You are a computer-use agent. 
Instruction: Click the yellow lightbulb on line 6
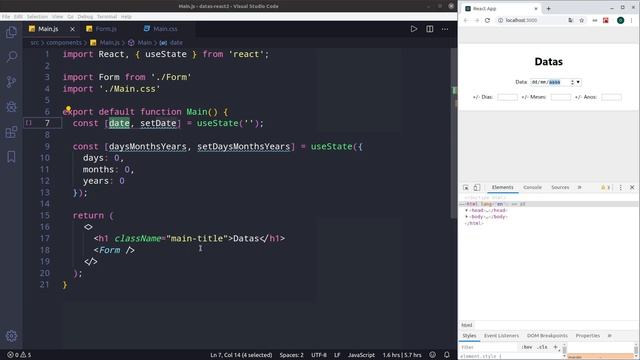[68, 109]
